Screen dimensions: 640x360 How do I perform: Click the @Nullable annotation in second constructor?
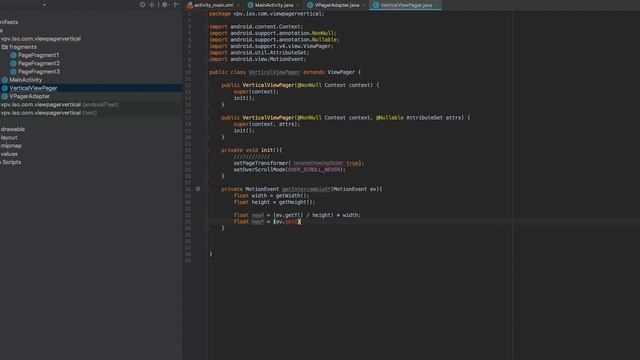click(389, 118)
